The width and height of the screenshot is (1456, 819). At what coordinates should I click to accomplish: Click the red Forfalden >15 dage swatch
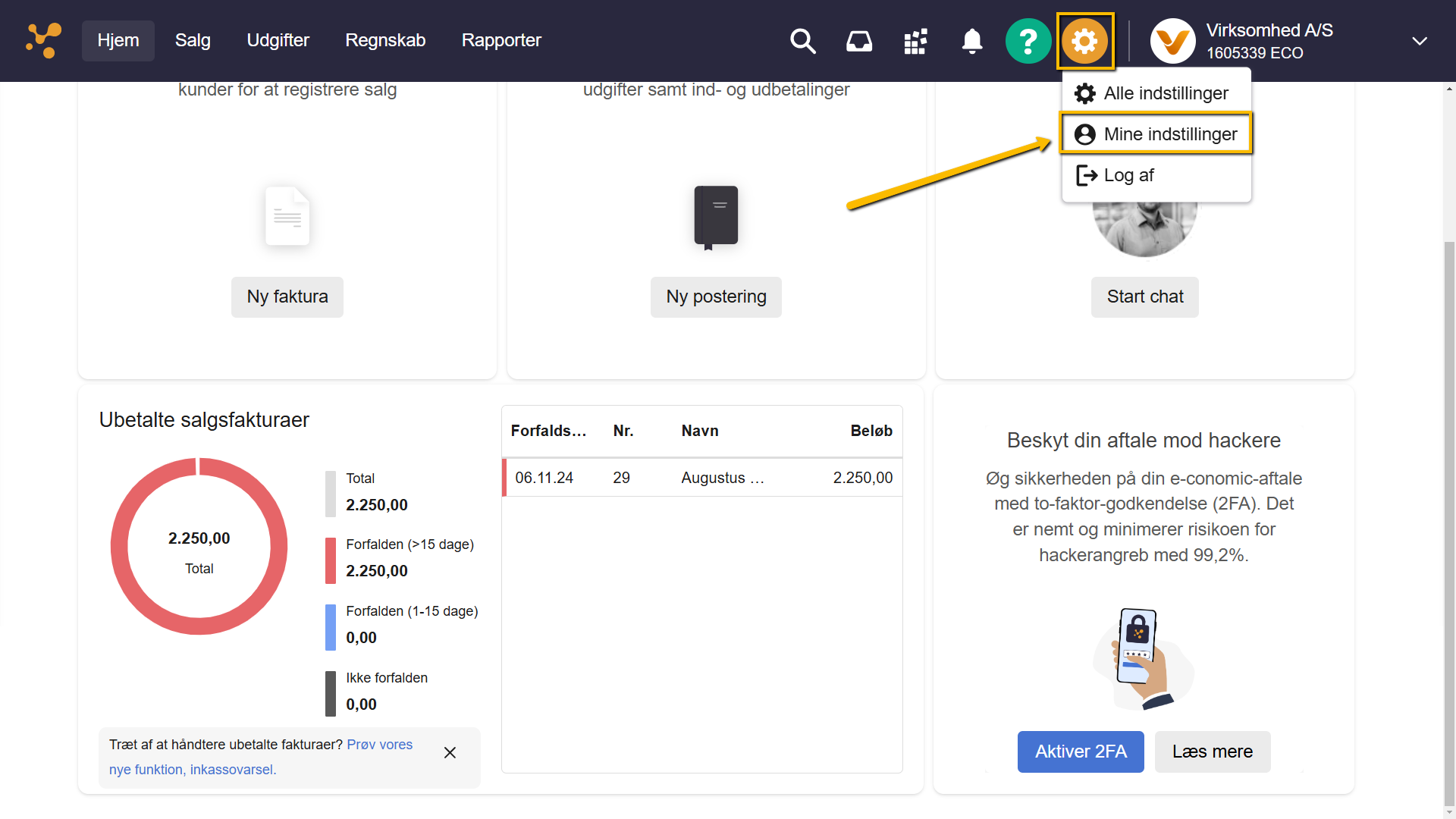(331, 560)
